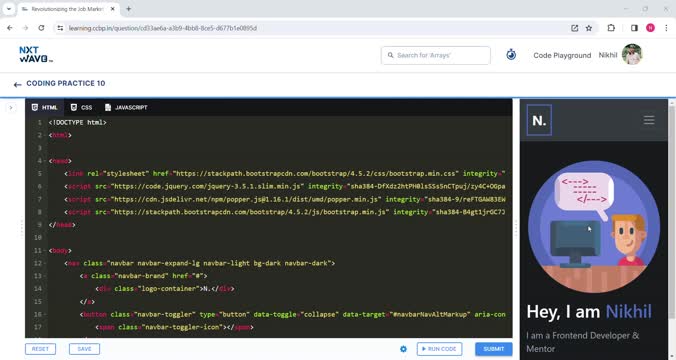View site information icon in address bar

coord(60,28)
